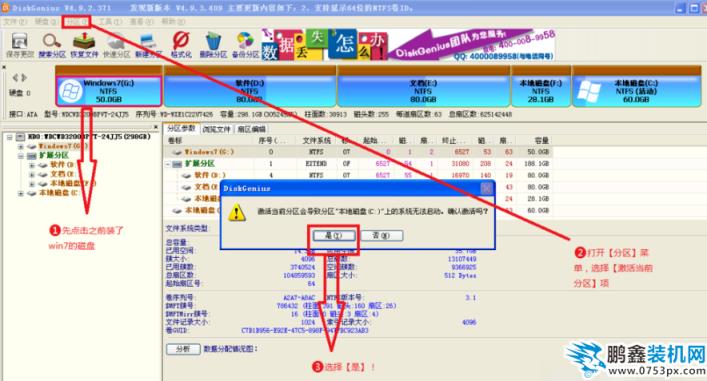Go to previous disk with left arrow
Image resolution: width=707 pixels, height=381 pixels.
pos(15,78)
